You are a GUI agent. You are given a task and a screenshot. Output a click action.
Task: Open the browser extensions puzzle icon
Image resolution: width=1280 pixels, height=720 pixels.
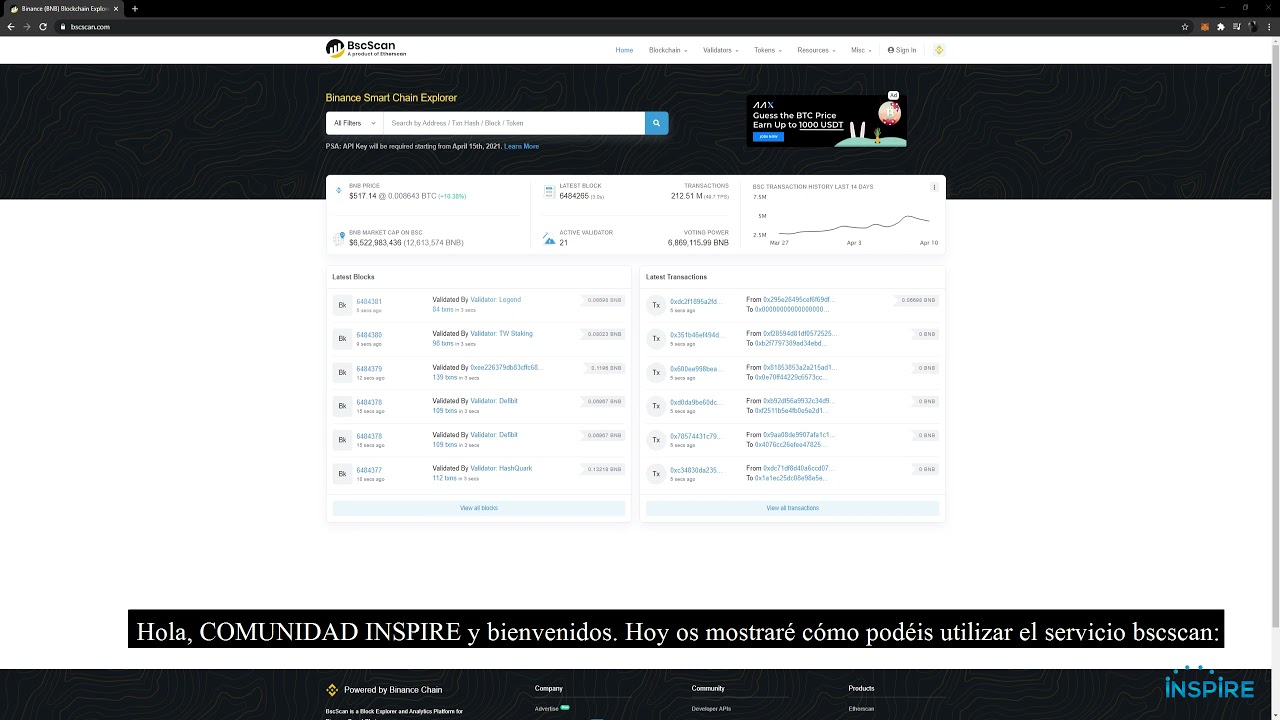point(1221,27)
